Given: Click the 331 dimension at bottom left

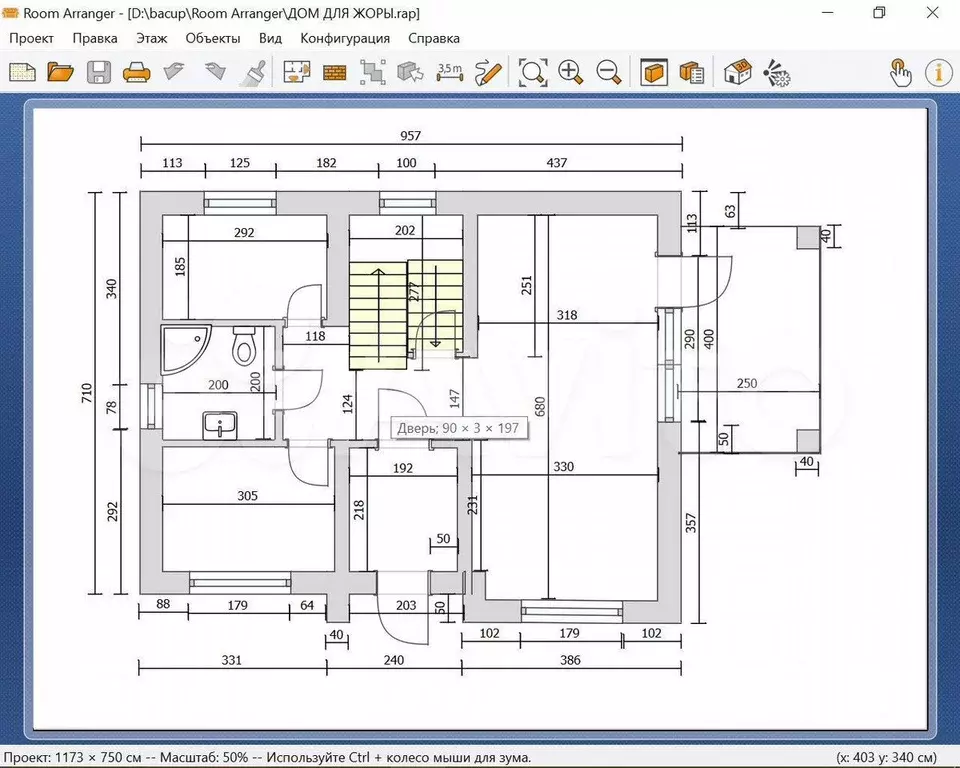Looking at the screenshot, I should [231, 660].
